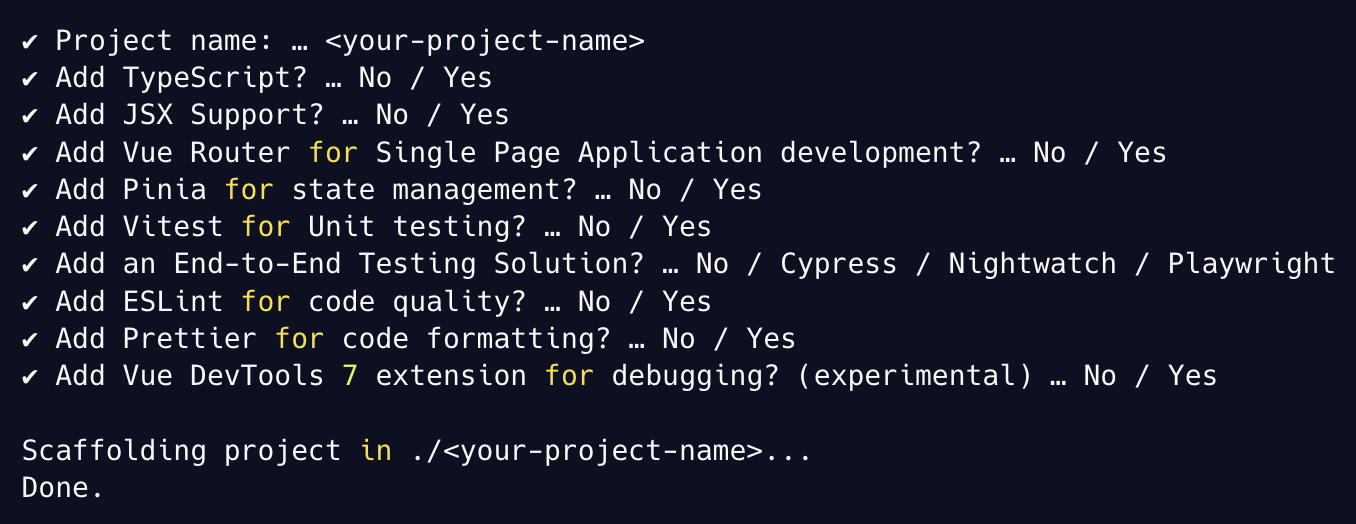Click the checkmark before Add TypeScript
Viewport: 1356px width, 524px height.
coord(30,78)
